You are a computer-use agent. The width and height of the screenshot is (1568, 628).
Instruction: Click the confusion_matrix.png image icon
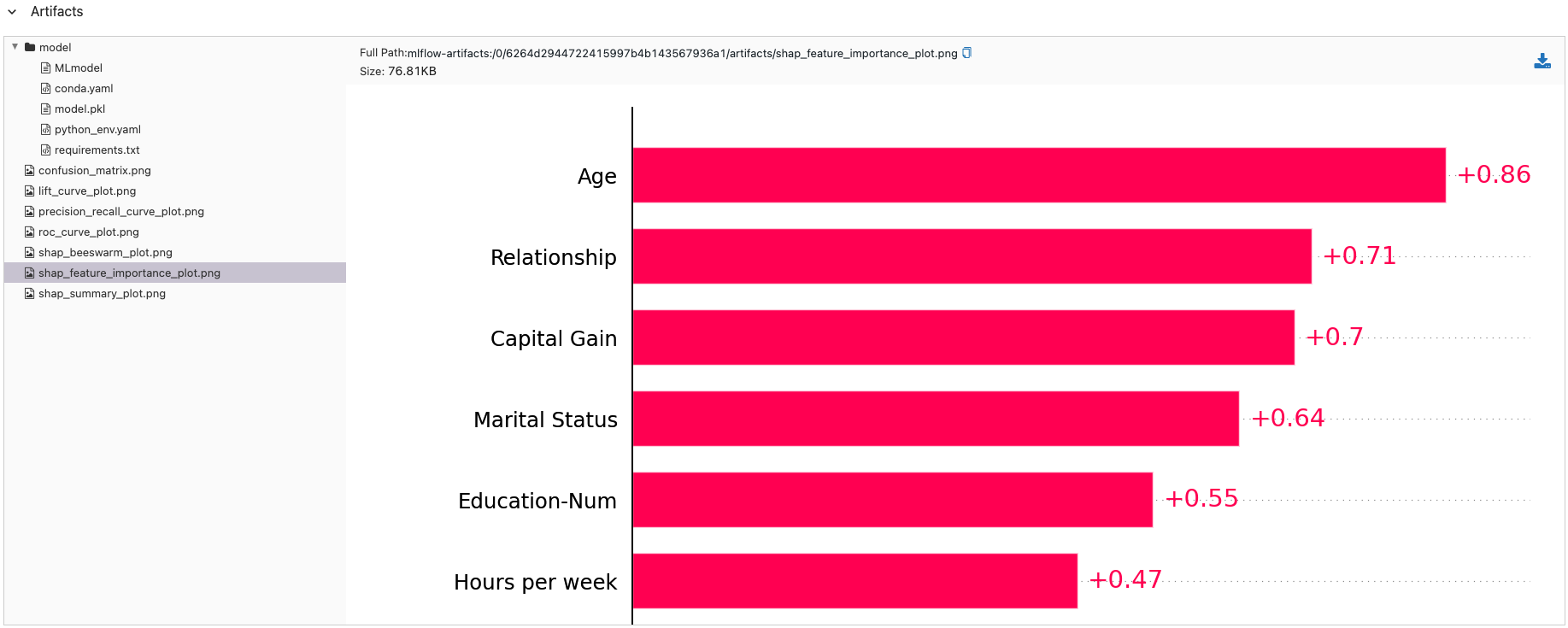click(30, 170)
